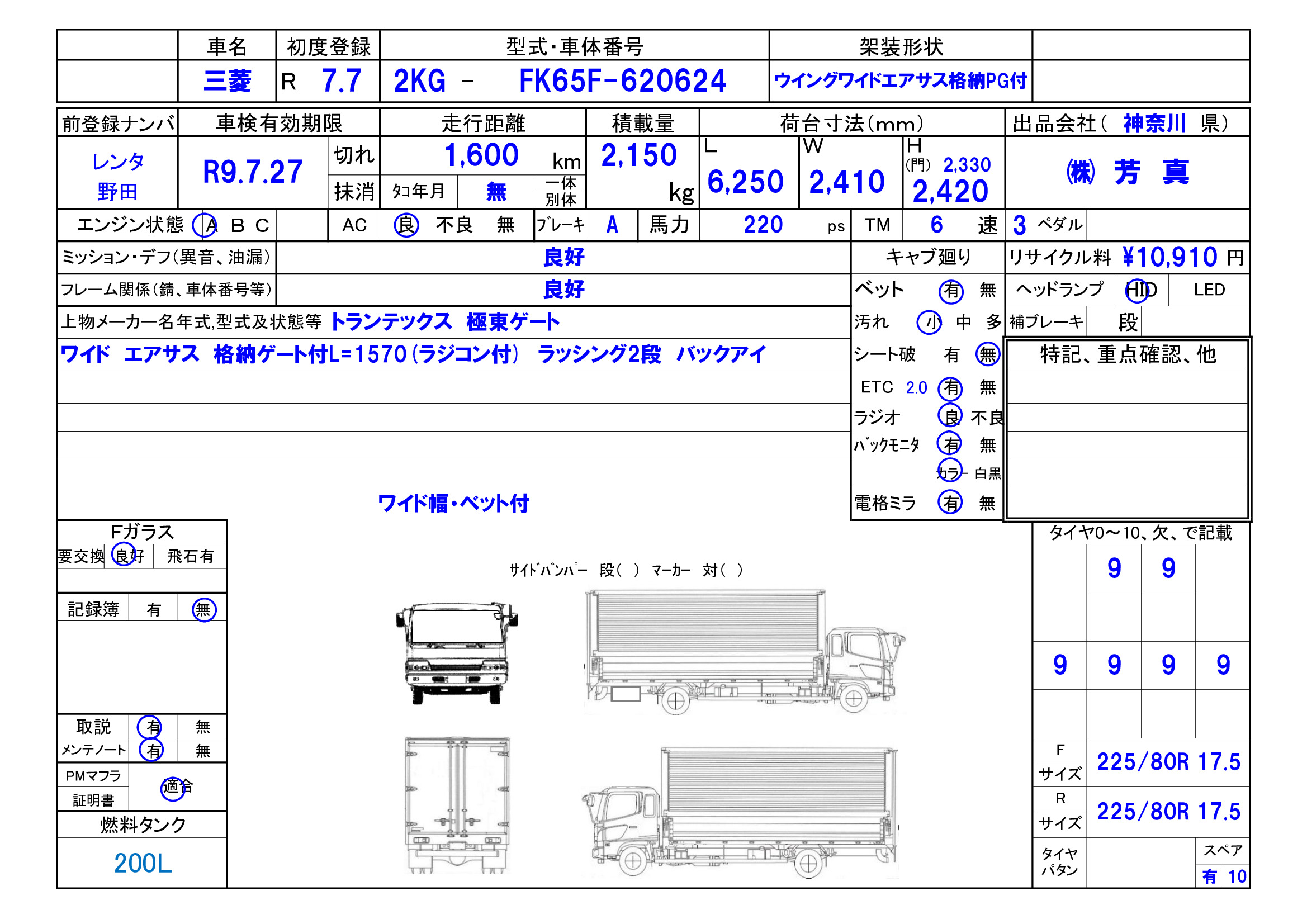Viewport: 1307px width, 924px height.
Task: Select prefecture 神奈川
Action: [x=1154, y=123]
